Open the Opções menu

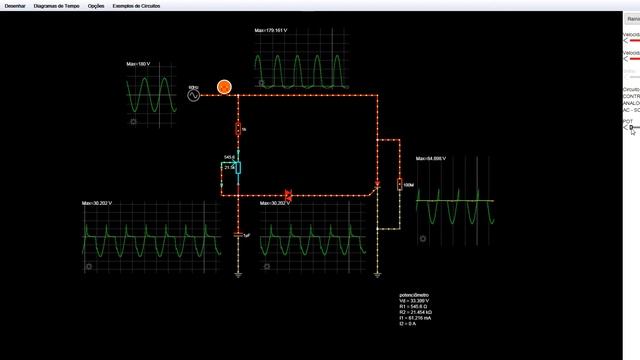click(96, 6)
